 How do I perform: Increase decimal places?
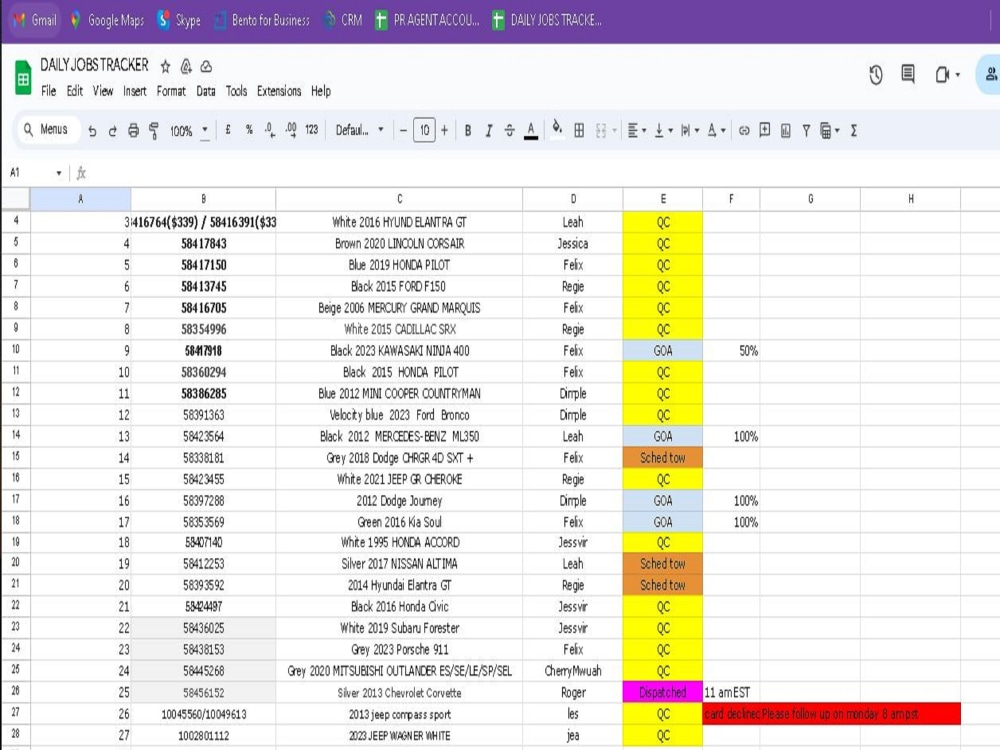[291, 130]
